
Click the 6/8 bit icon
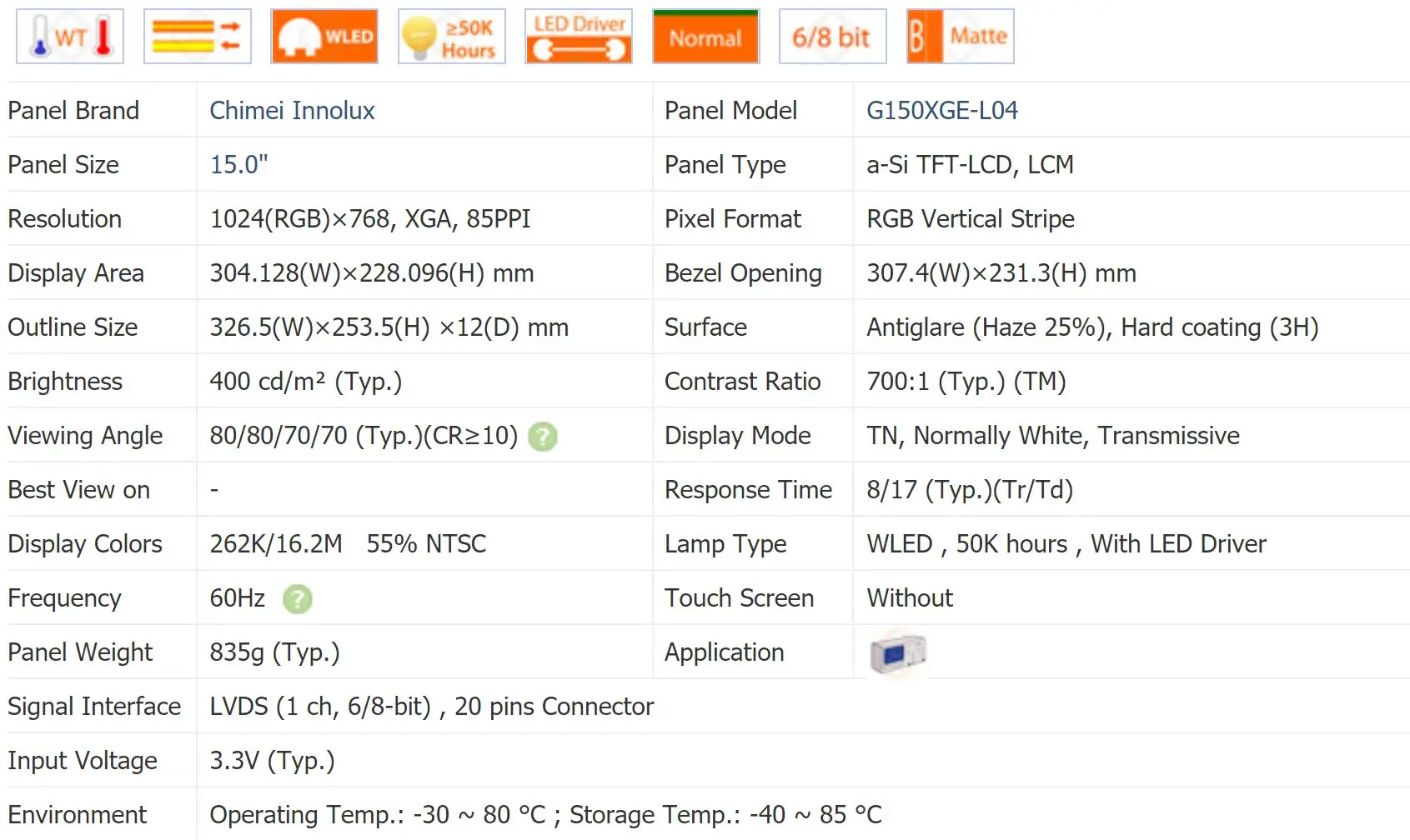(832, 37)
